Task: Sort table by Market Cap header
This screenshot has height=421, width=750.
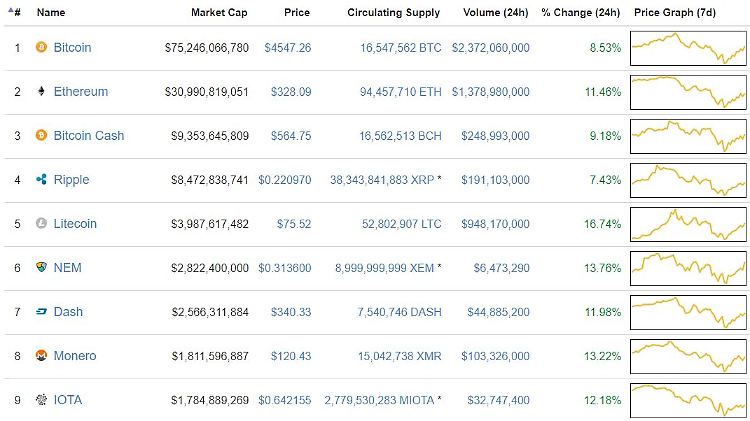Action: (219, 12)
